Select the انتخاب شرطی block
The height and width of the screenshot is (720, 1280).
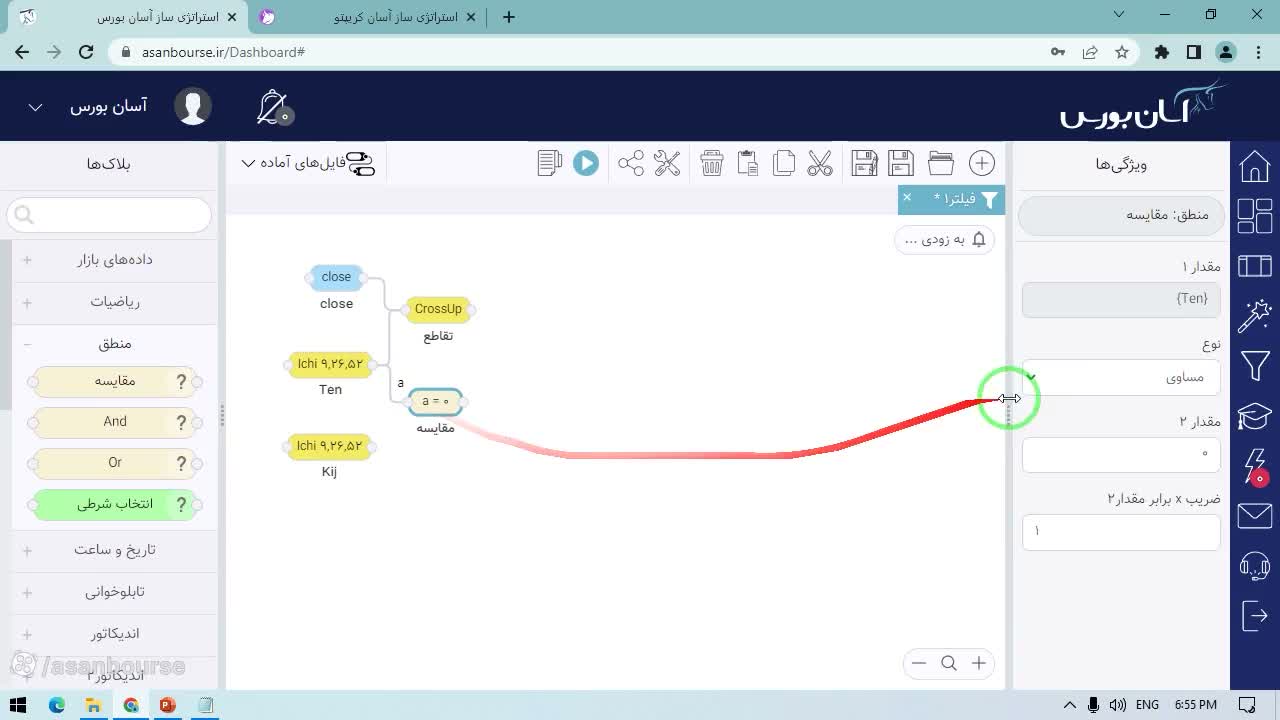(x=115, y=504)
